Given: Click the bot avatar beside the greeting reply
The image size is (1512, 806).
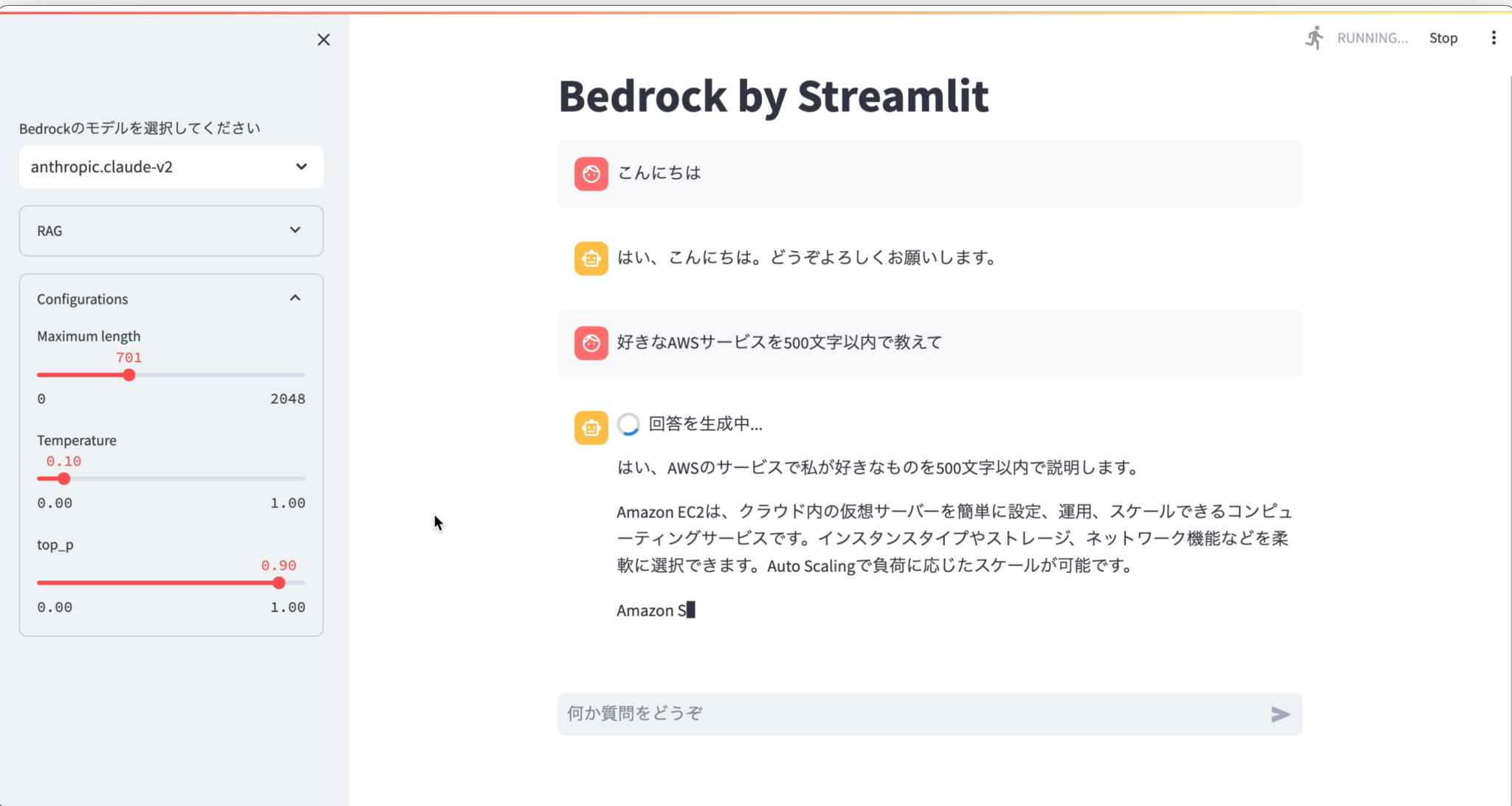Looking at the screenshot, I should [x=591, y=258].
